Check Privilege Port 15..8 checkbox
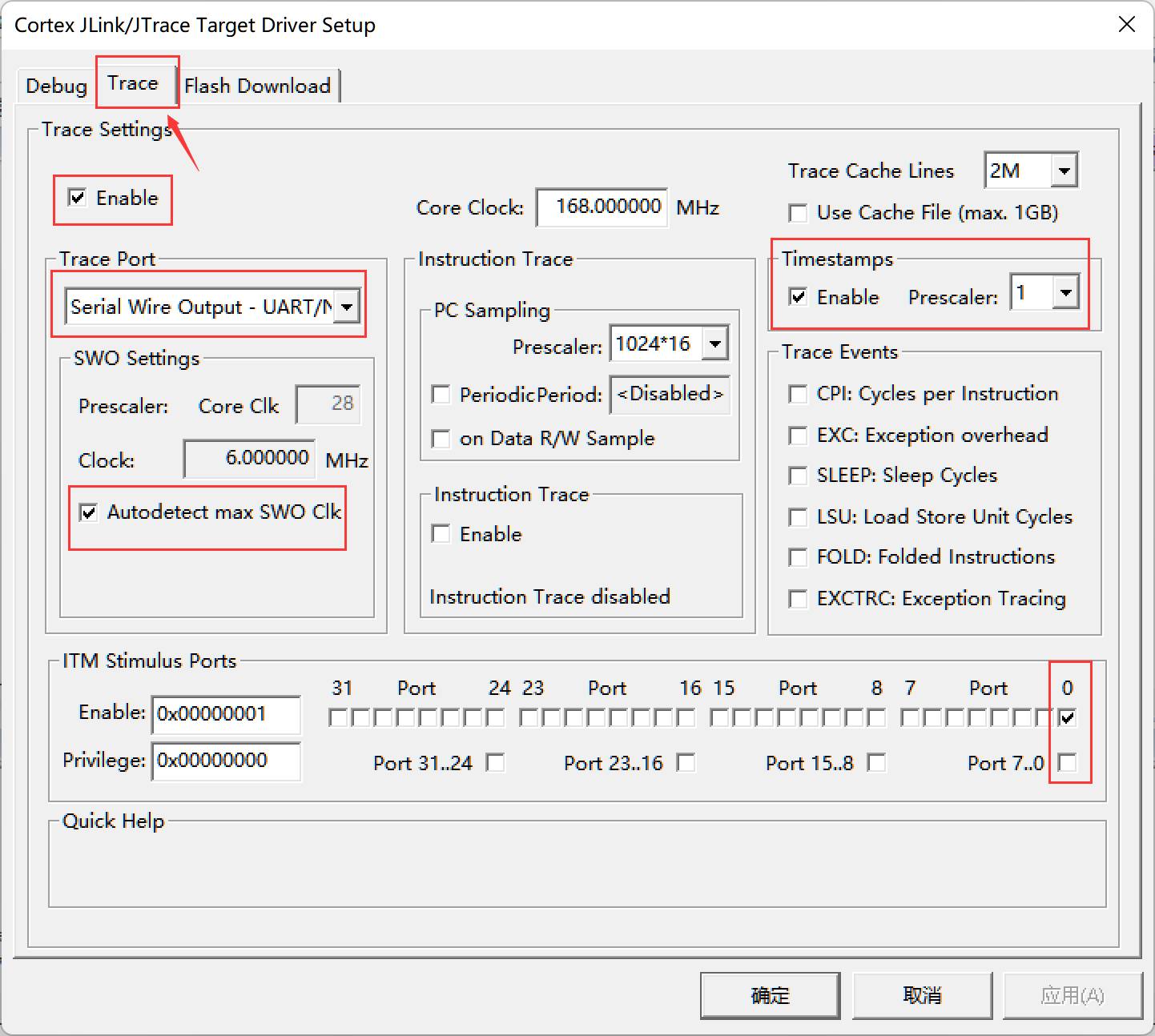This screenshot has height=1036, width=1155. (877, 763)
